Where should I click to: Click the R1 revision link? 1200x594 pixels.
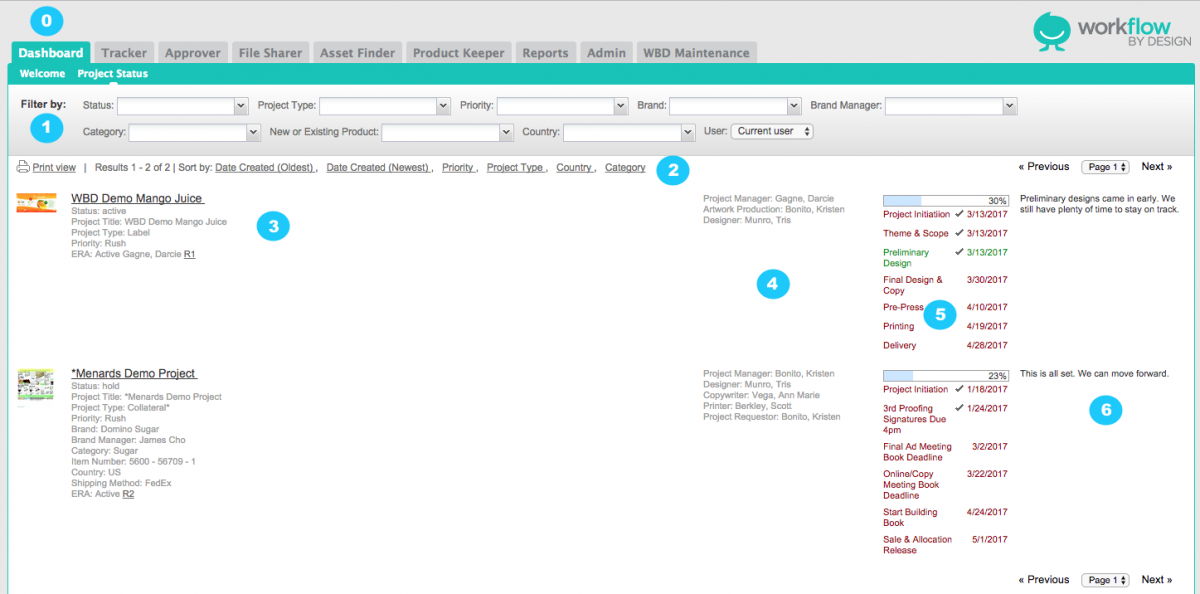tap(190, 255)
